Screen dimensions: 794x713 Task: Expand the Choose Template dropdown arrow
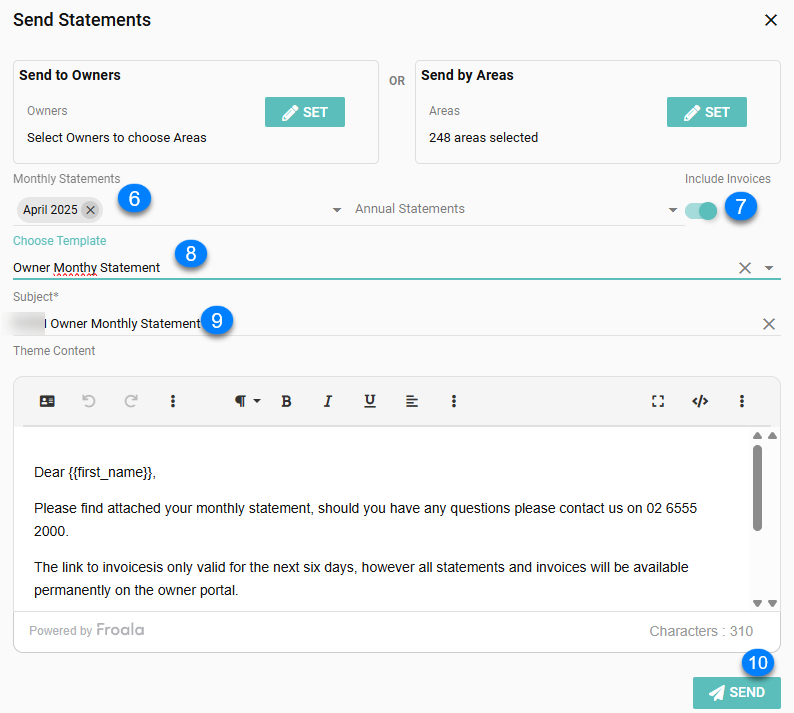(769, 268)
